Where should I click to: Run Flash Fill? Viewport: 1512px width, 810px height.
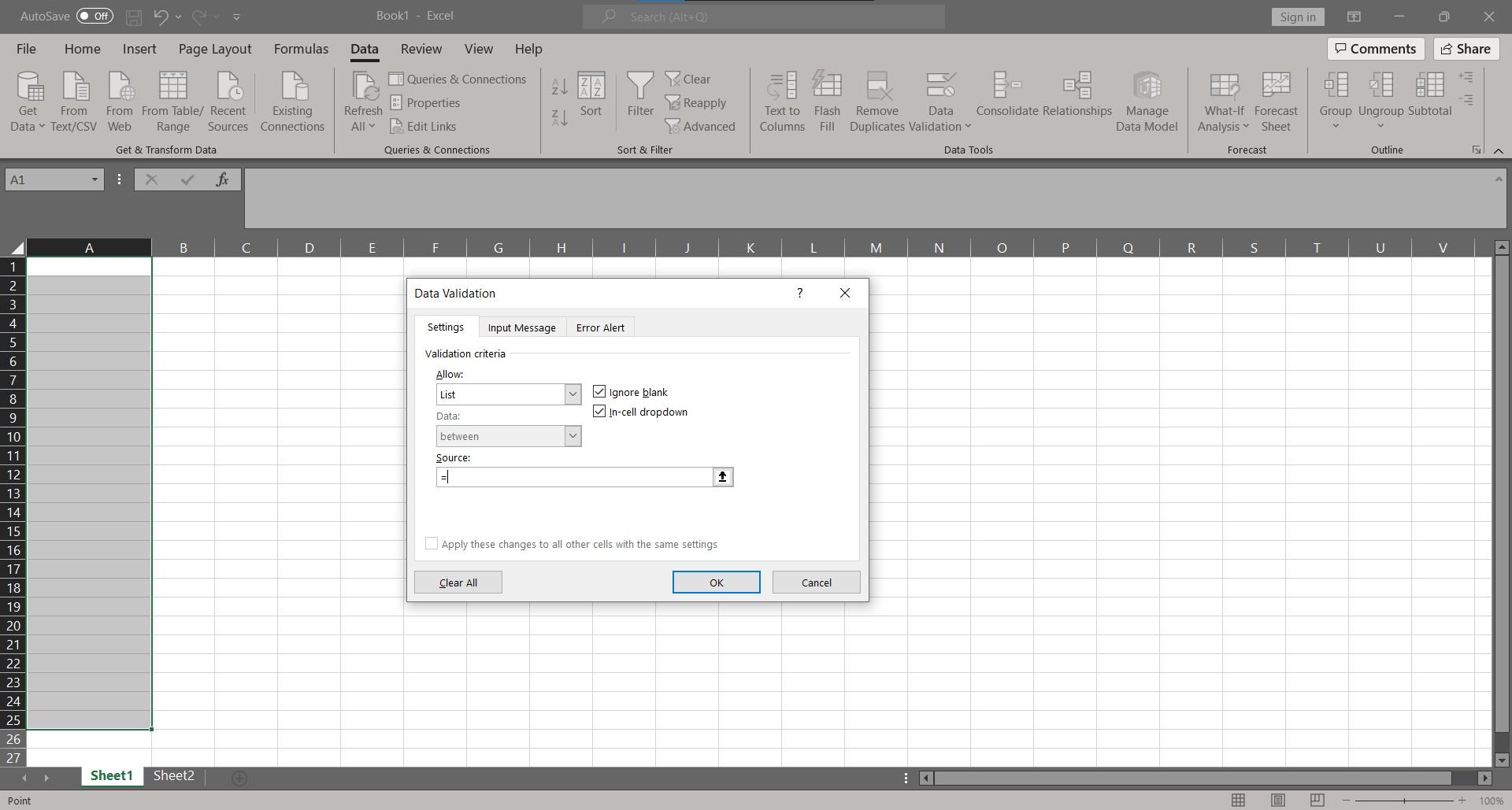[x=827, y=102]
